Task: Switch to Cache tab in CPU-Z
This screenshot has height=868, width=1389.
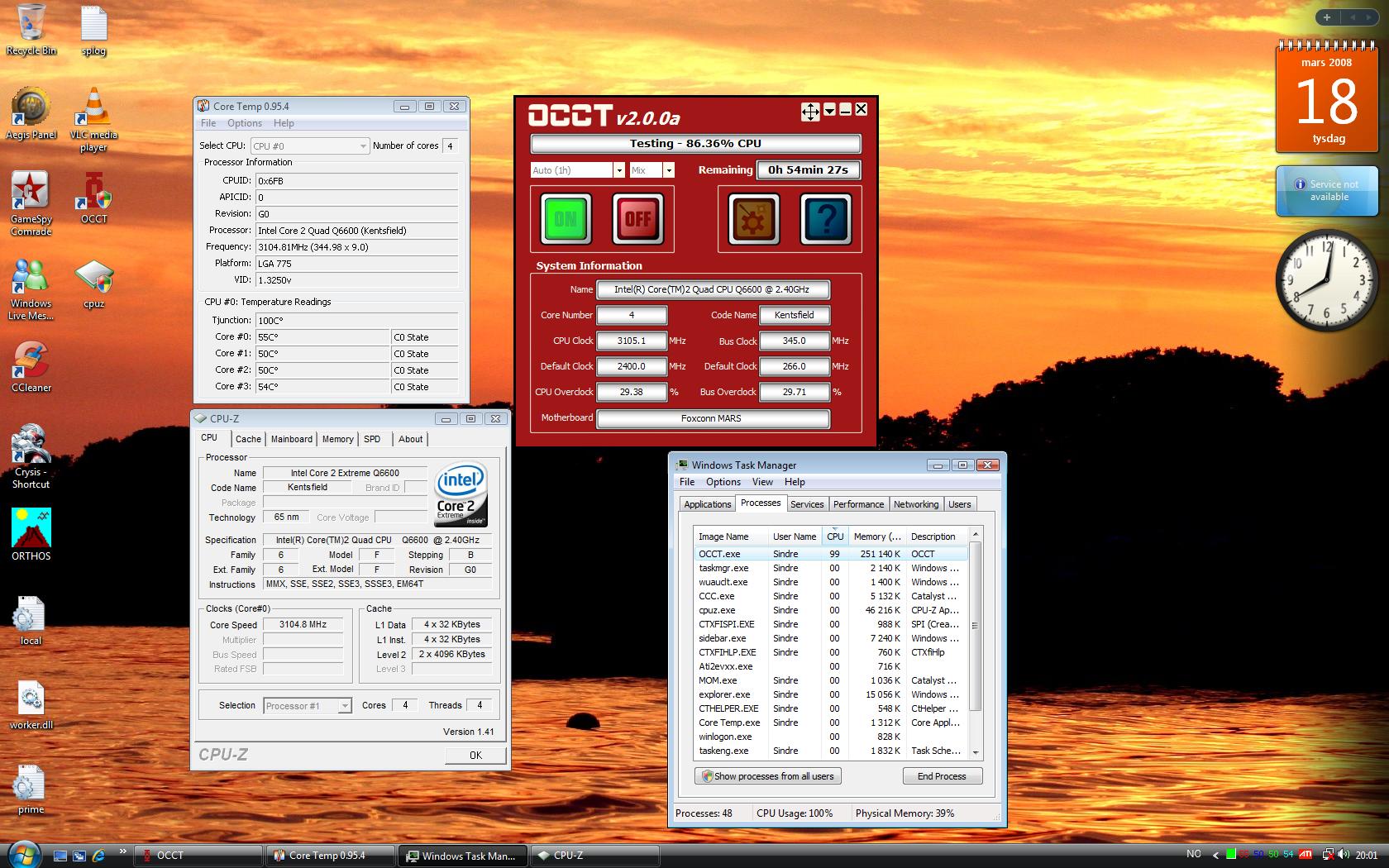Action: pos(248,439)
